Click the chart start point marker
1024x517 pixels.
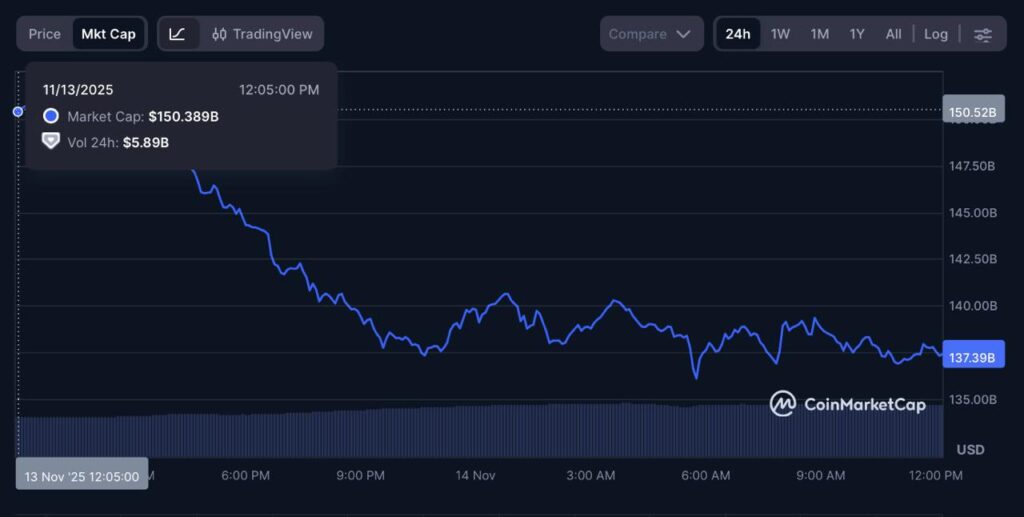18,111
